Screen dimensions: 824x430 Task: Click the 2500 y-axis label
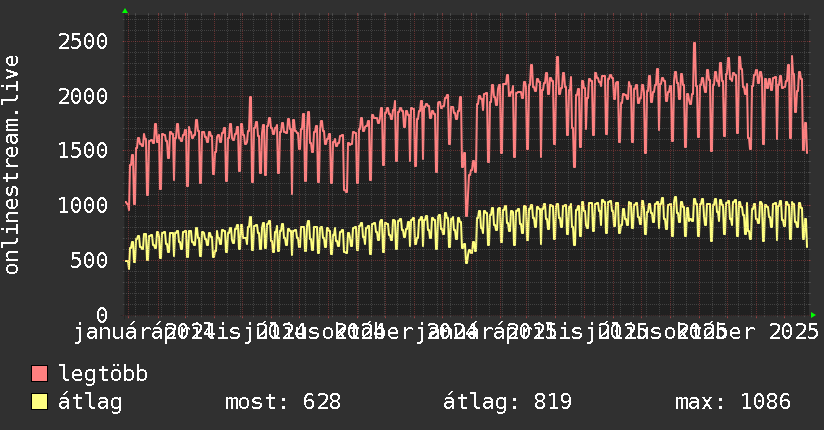point(83,42)
